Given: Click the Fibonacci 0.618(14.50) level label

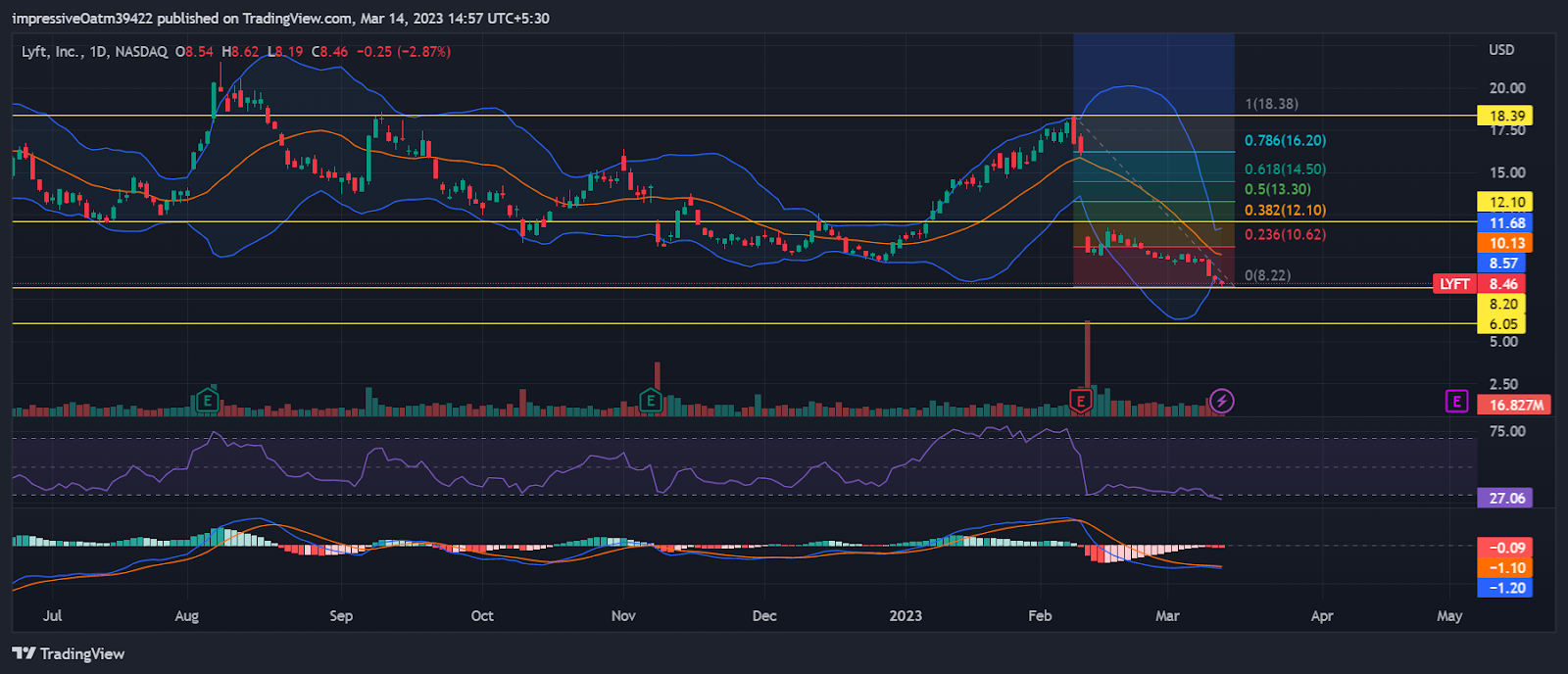Looking at the screenshot, I should pos(1285,169).
